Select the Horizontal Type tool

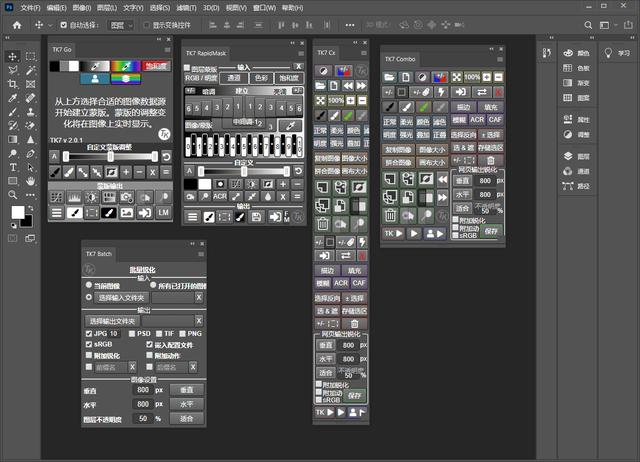click(13, 167)
